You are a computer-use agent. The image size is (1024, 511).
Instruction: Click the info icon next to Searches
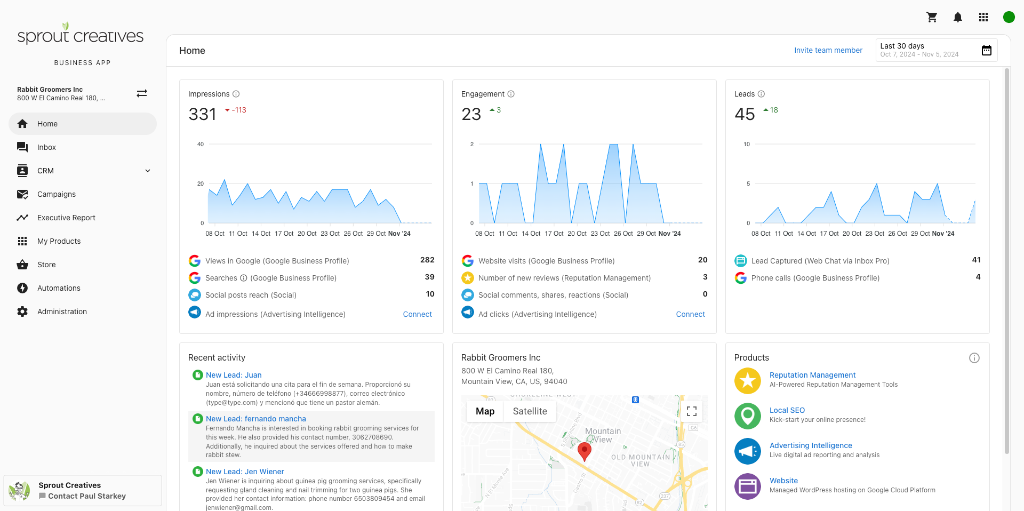tap(243, 278)
